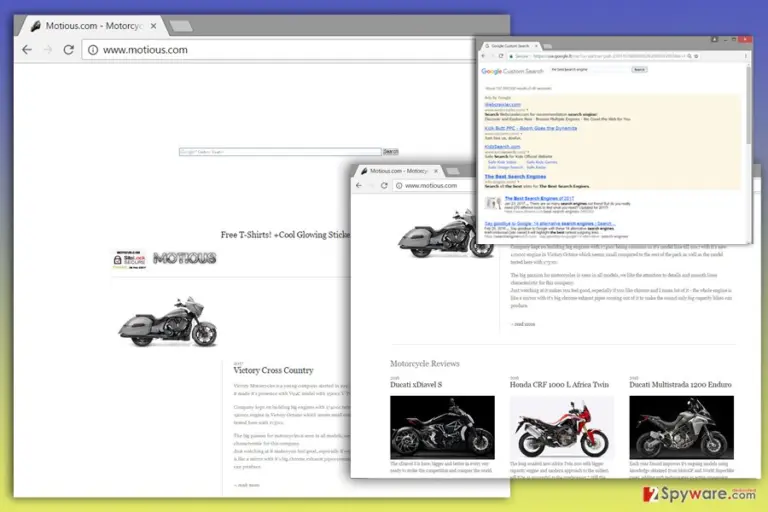Click the Google Custom Search input on Motious page
Screen dimensions: 768x512
coord(280,152)
